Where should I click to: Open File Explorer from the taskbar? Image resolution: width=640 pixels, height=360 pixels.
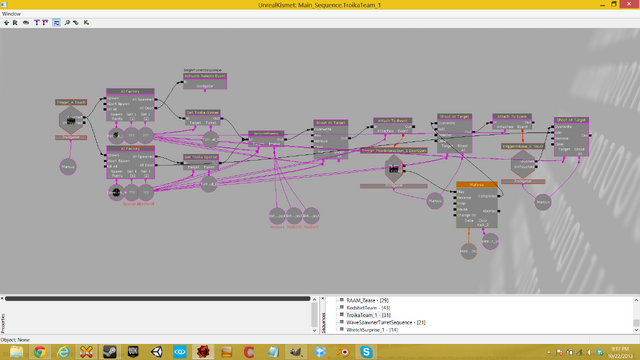click(x=16, y=352)
